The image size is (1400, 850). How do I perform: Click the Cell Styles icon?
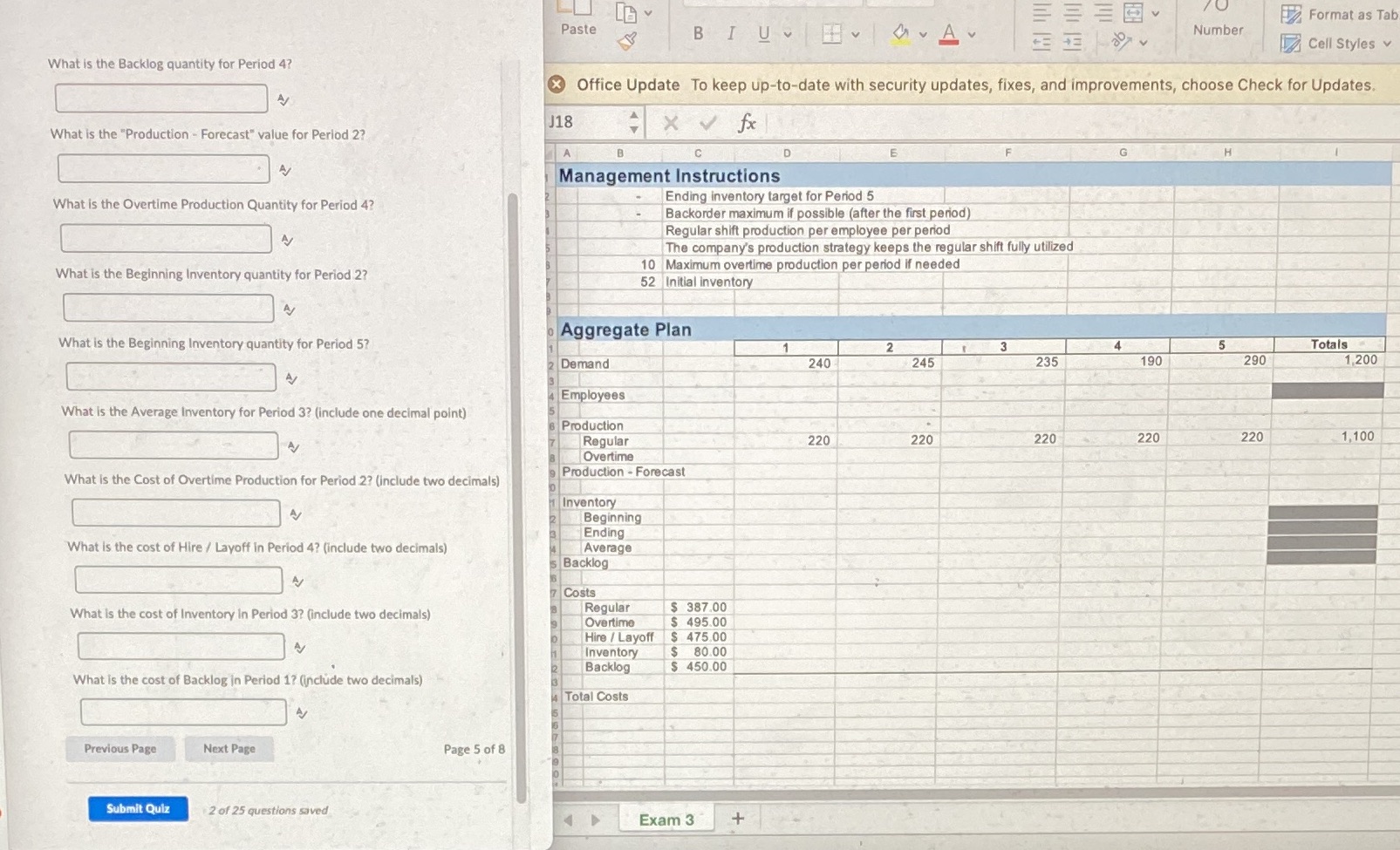[1291, 43]
